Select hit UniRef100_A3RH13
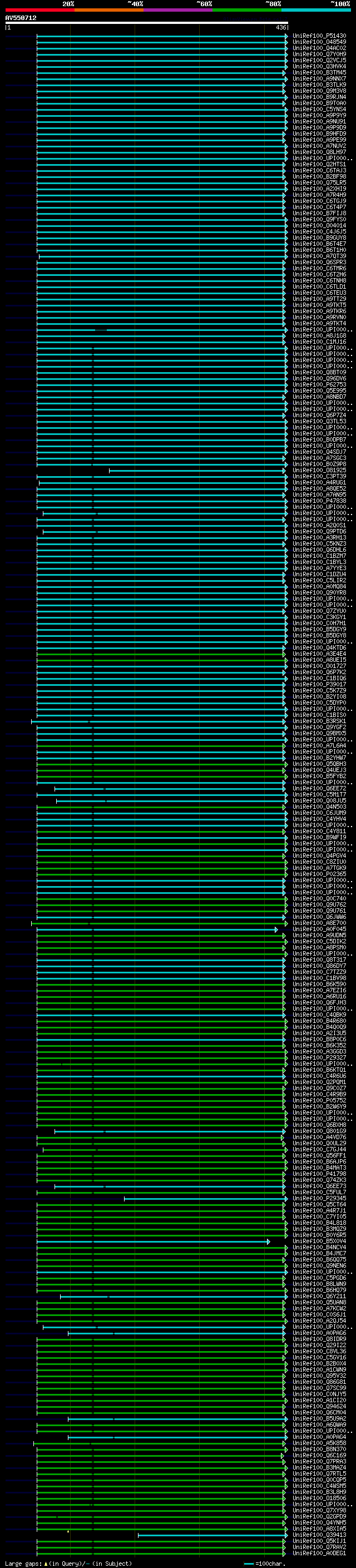The image size is (356, 1568). pyautogui.click(x=319, y=538)
